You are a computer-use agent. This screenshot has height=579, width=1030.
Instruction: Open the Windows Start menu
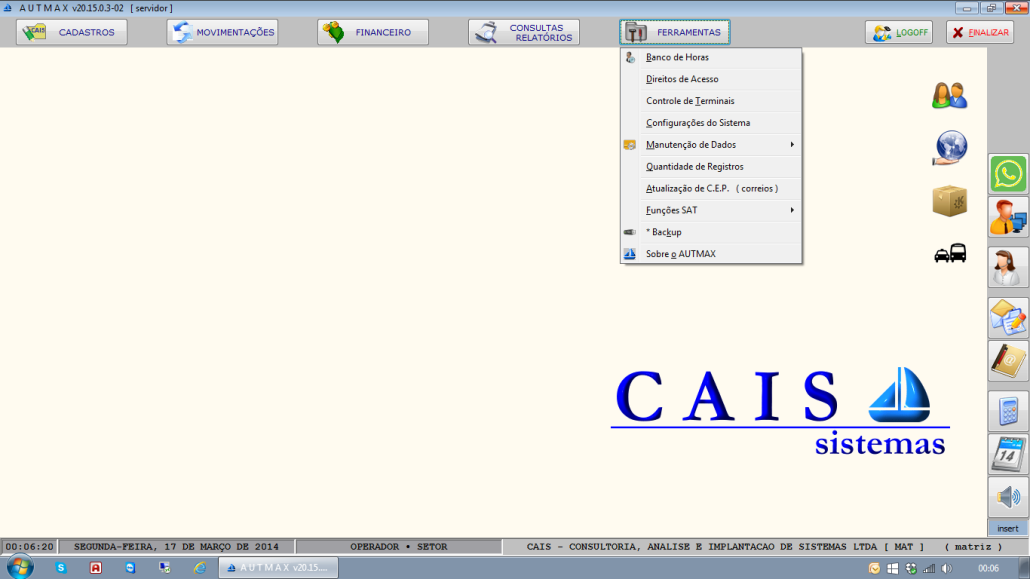[20, 567]
